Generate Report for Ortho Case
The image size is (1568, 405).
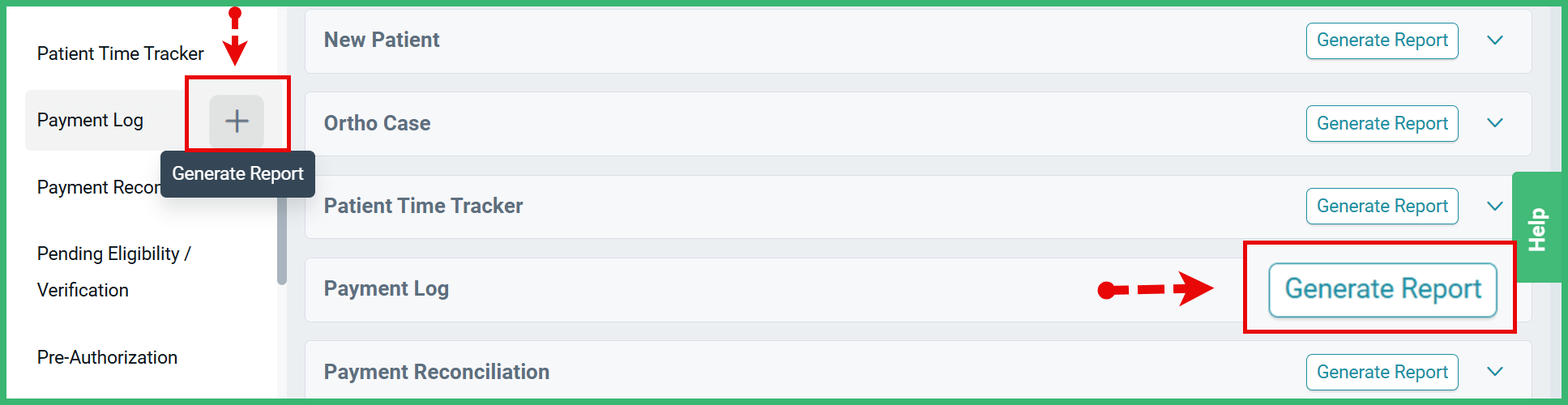click(1382, 123)
